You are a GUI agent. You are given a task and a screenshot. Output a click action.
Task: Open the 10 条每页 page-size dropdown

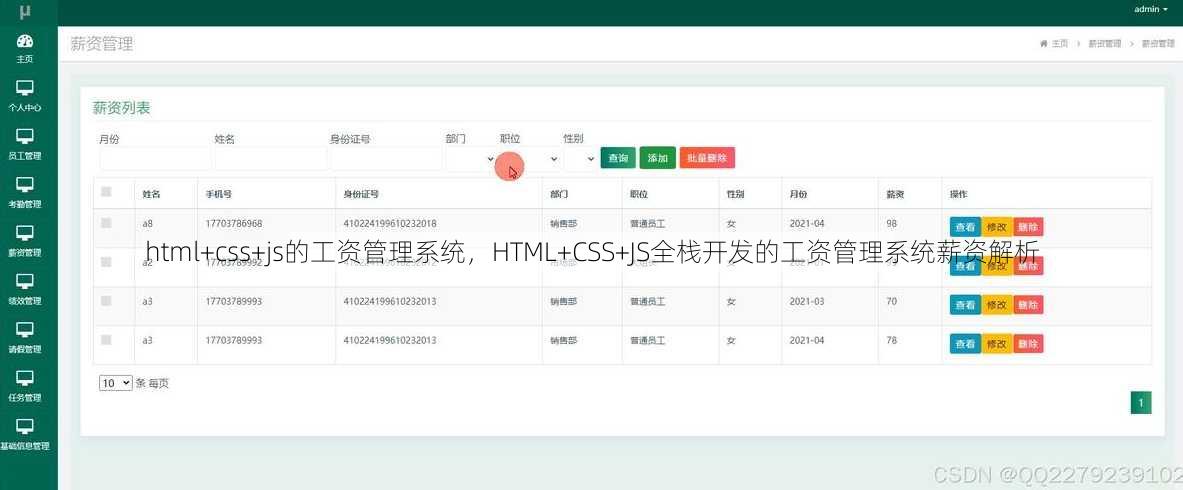tap(115, 384)
